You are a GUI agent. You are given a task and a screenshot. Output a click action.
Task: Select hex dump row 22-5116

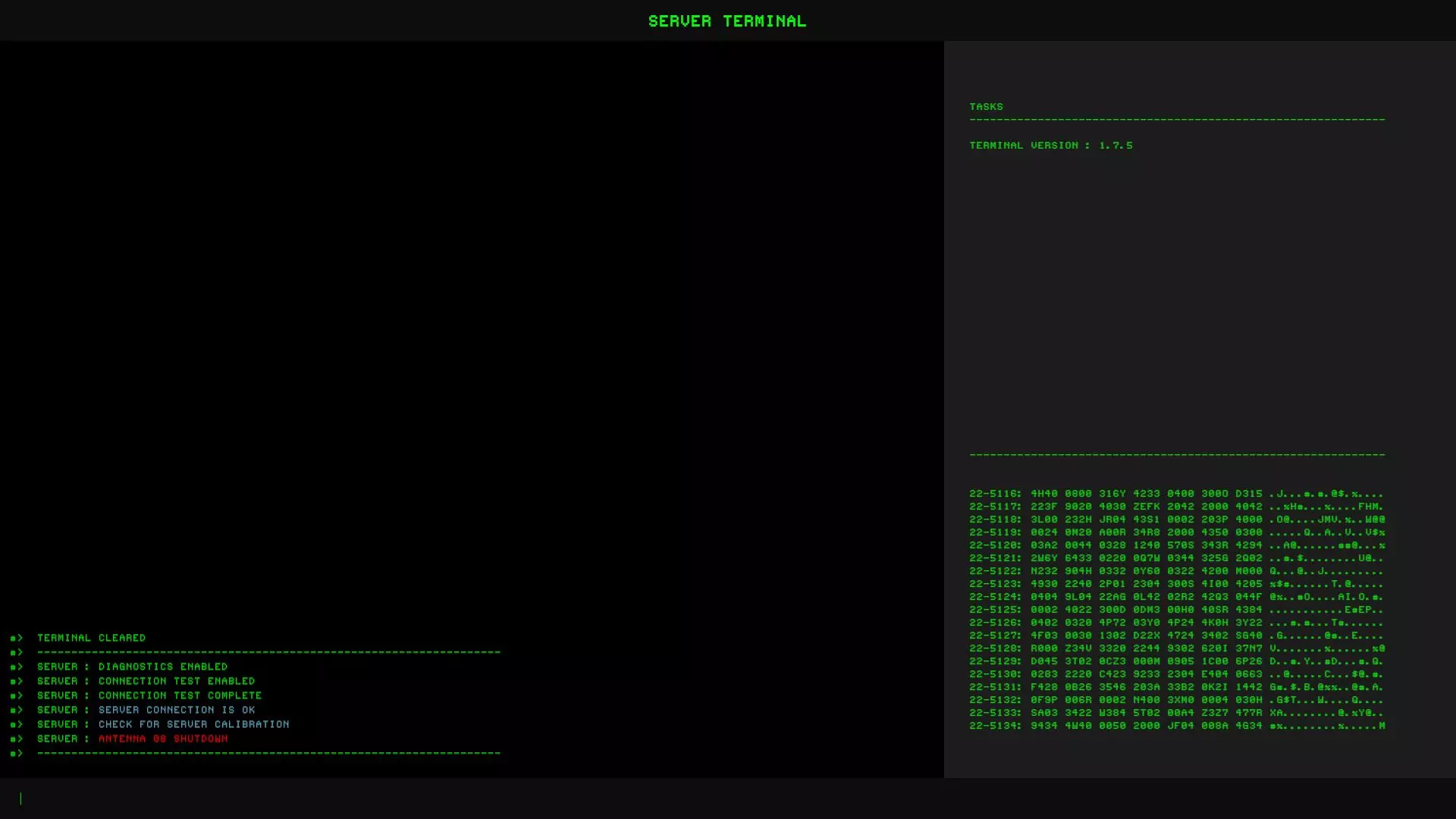pyautogui.click(x=1176, y=494)
